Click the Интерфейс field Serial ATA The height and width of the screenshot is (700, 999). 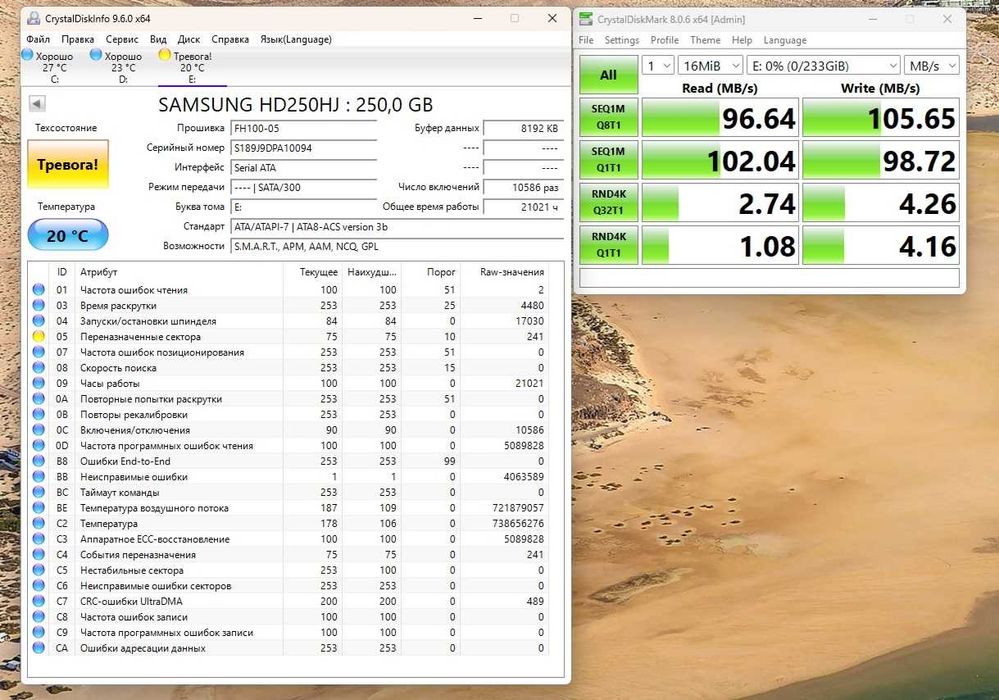[303, 168]
